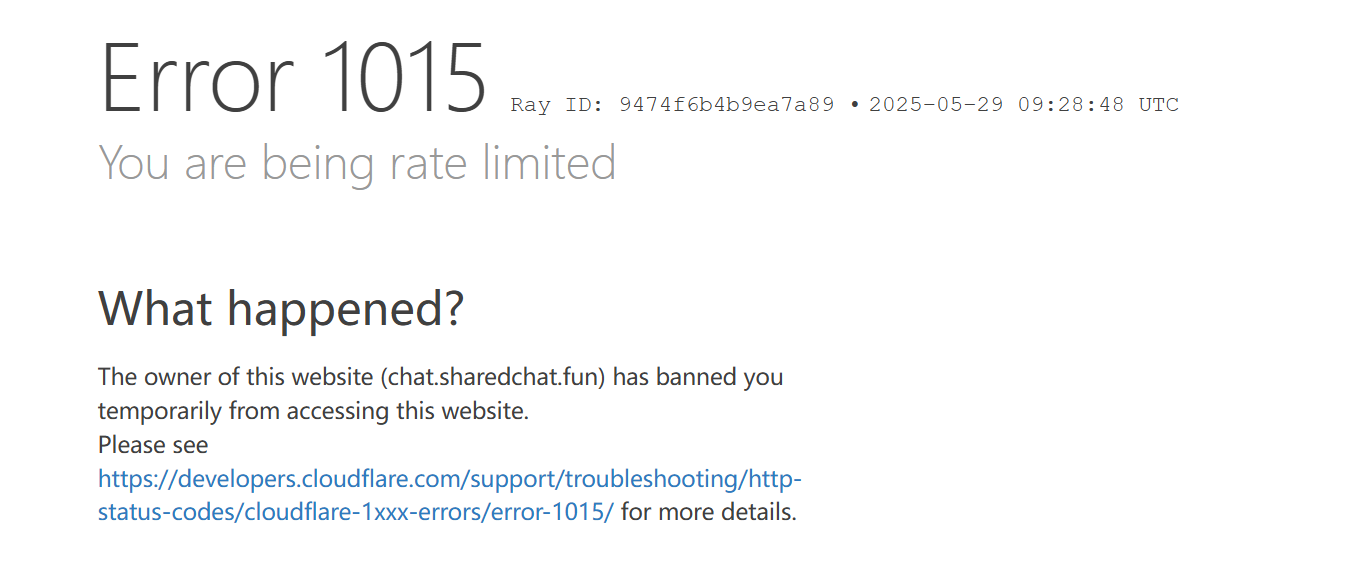This screenshot has width=1363, height=564.
Task: Click the words The owner of this website
Action: 236,378
